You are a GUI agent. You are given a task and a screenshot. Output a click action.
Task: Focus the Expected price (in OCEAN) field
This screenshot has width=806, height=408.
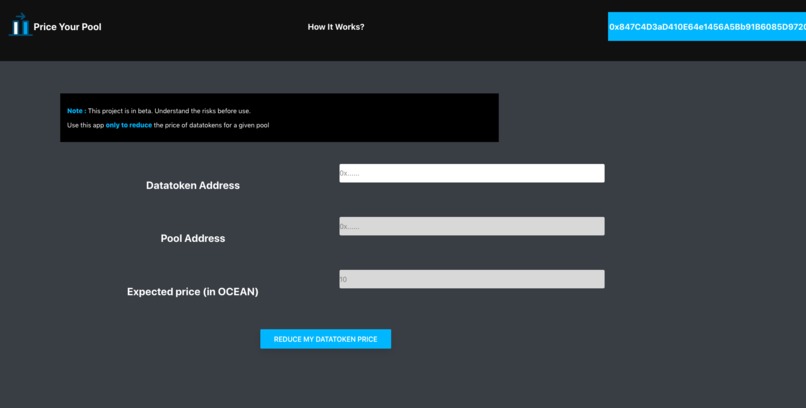[472, 279]
